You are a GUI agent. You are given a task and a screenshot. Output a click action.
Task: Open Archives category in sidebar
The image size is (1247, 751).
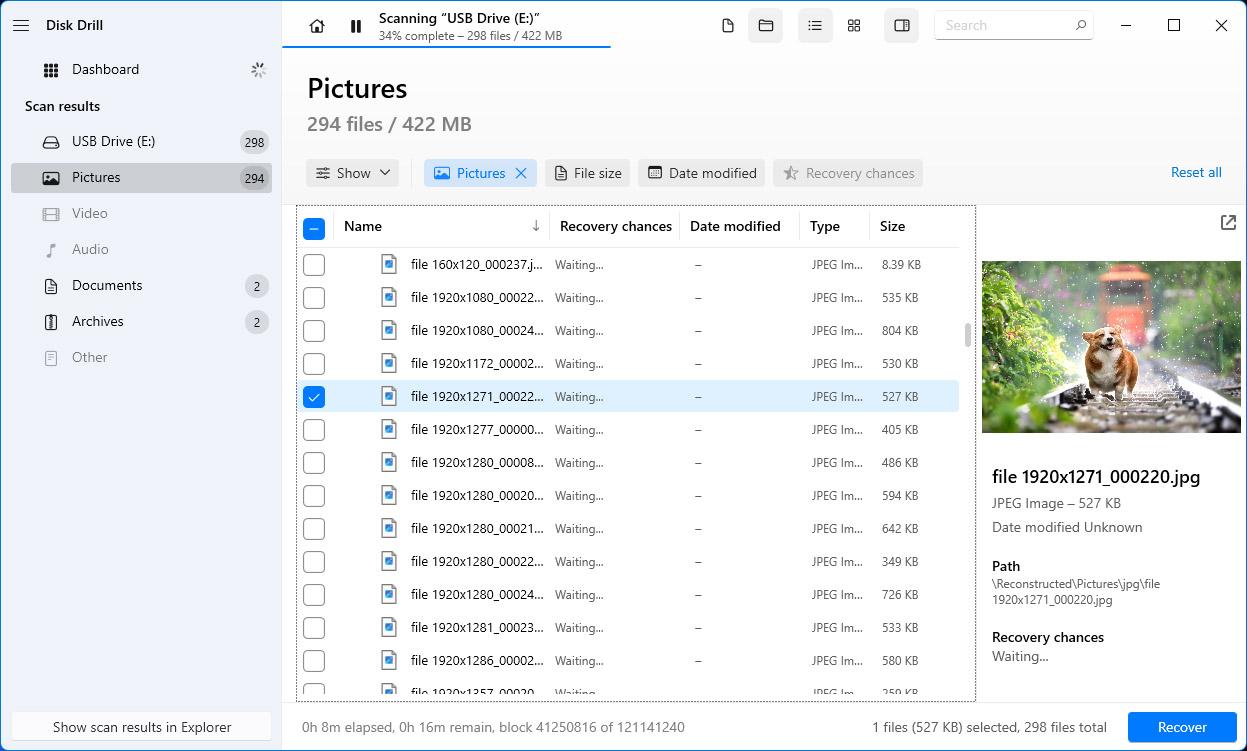coord(98,322)
